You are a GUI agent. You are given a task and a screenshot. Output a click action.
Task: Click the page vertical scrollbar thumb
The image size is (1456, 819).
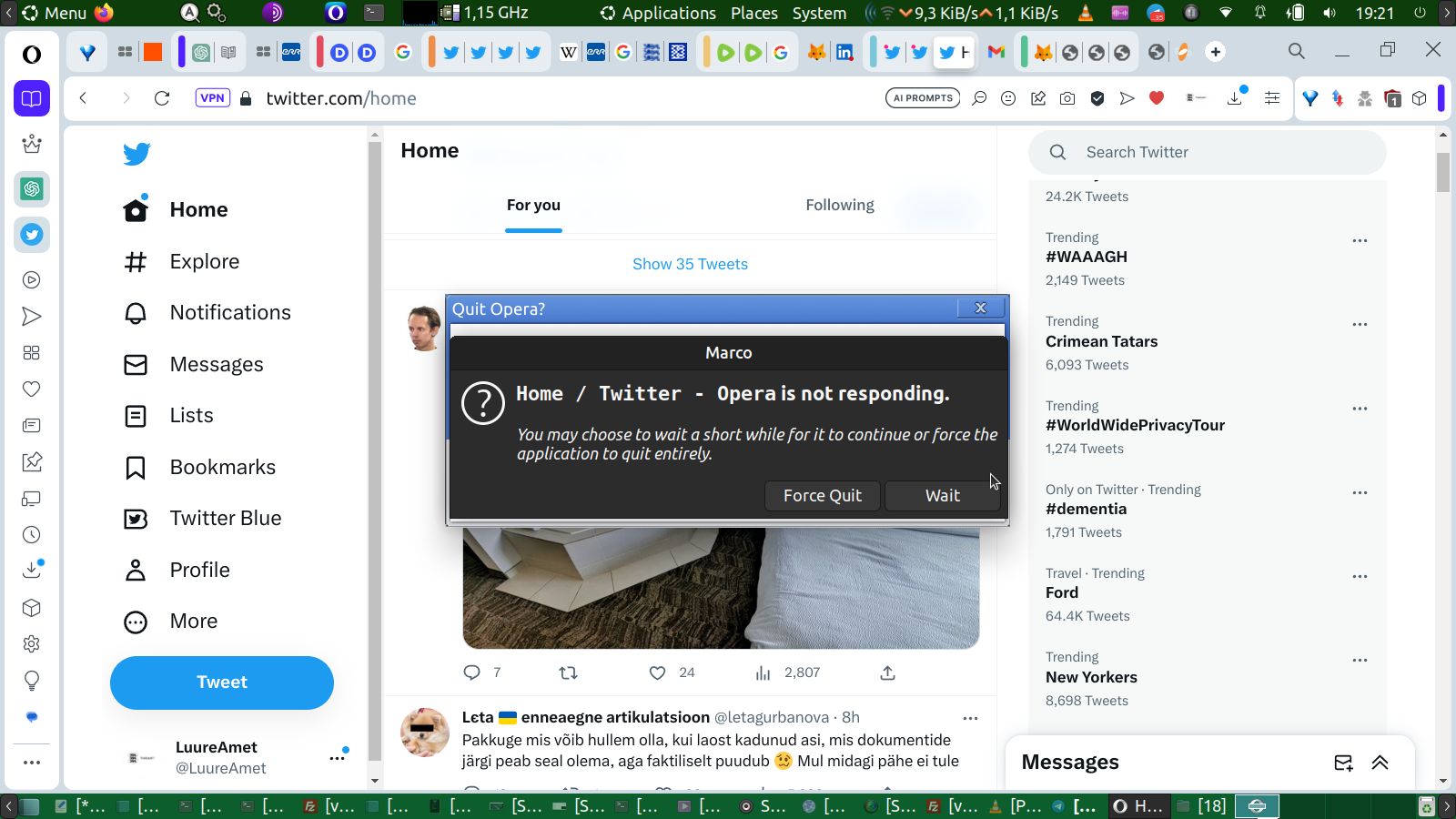(1443, 173)
